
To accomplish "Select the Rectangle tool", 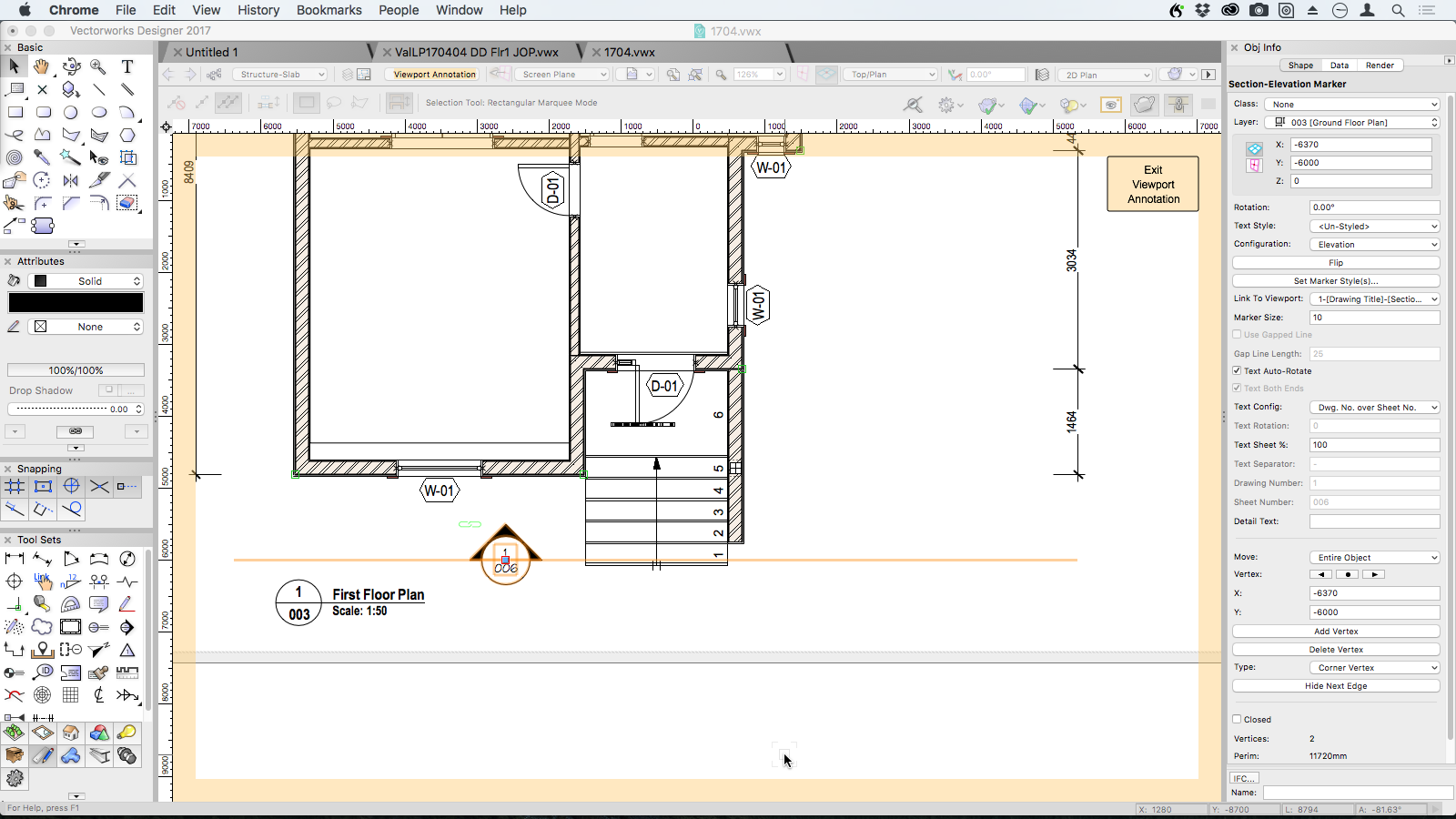I will [x=15, y=112].
